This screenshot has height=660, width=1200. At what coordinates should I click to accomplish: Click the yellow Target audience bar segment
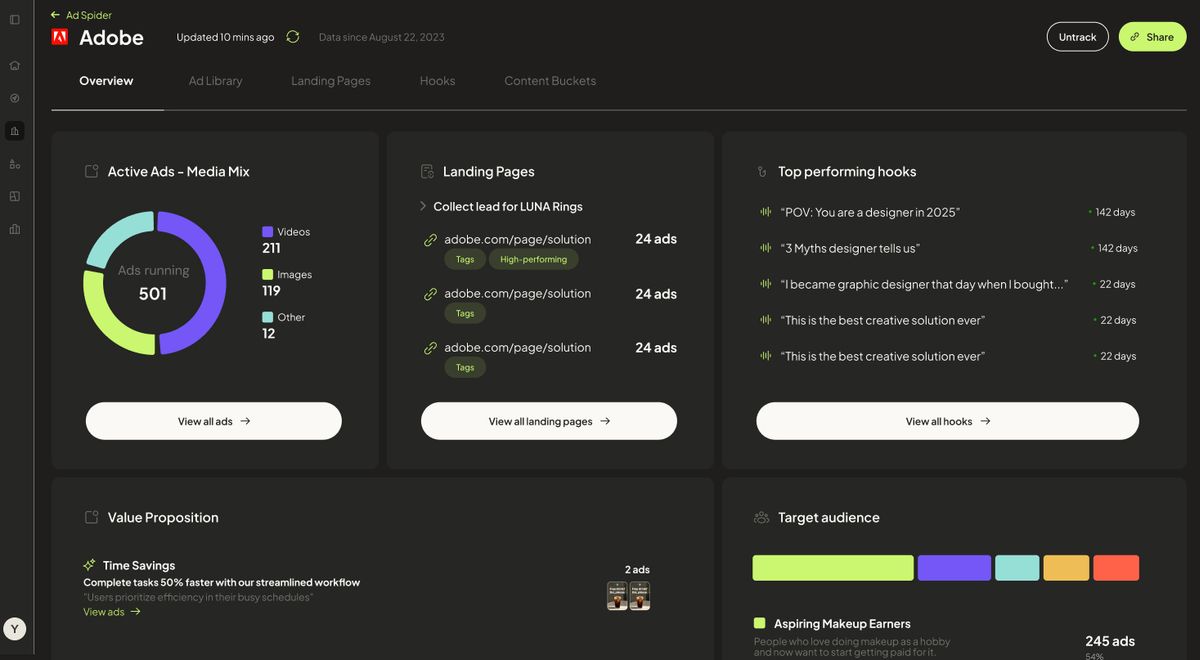[x=1066, y=568]
